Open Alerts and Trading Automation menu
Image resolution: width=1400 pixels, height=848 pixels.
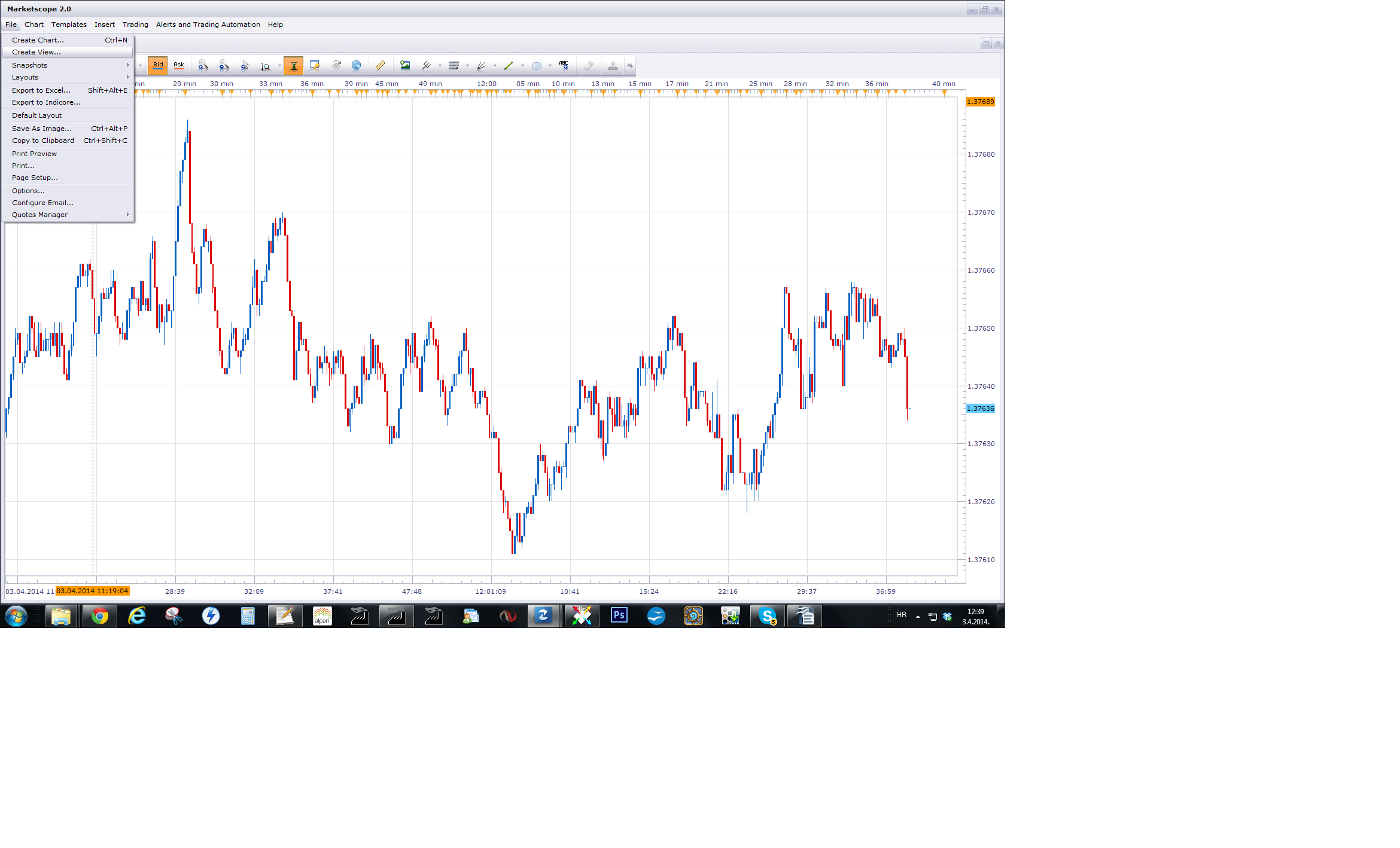click(208, 25)
